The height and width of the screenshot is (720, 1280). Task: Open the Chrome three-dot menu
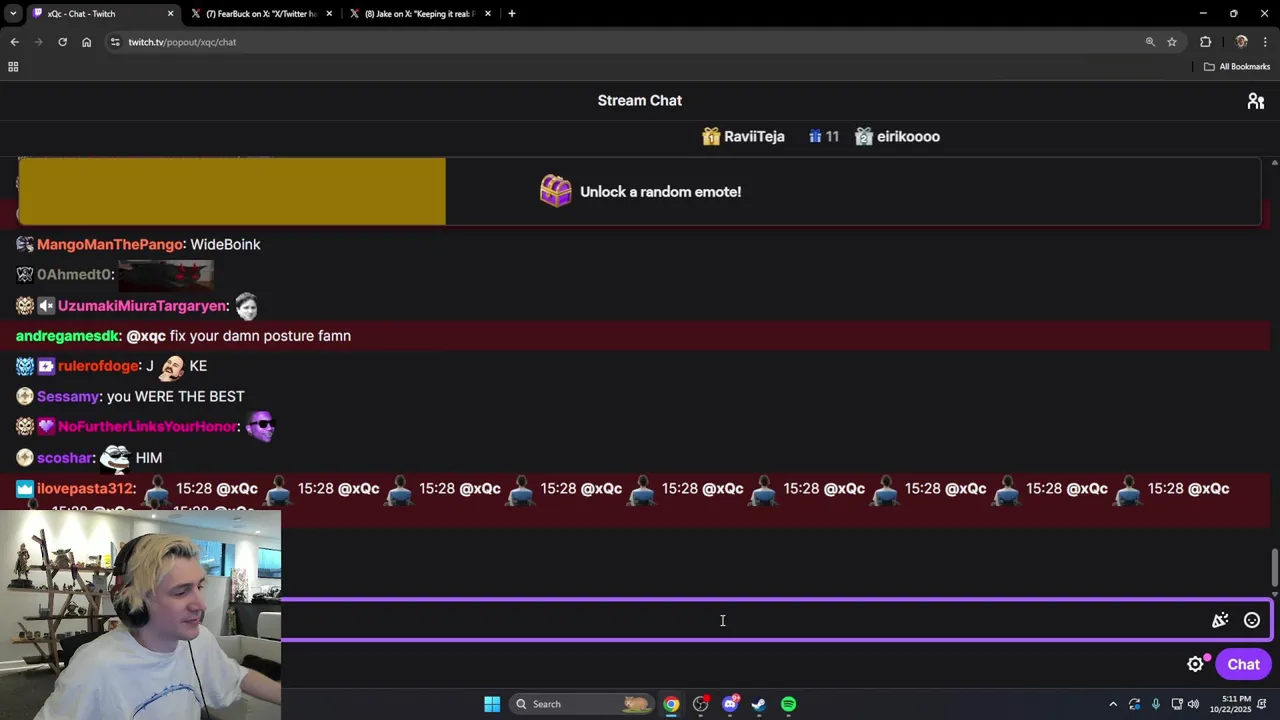[x=1265, y=42]
